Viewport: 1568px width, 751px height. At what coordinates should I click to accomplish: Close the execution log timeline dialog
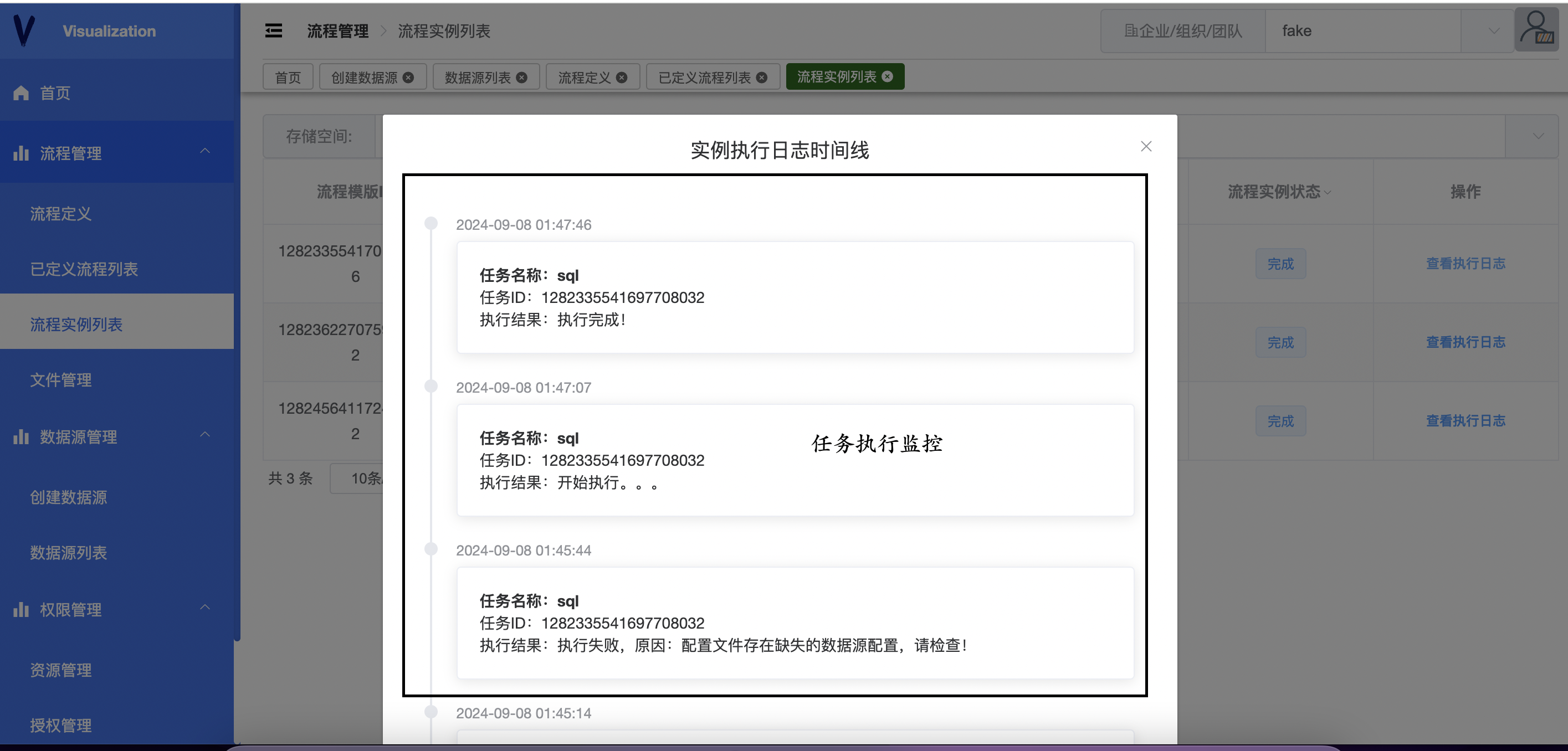click(x=1146, y=146)
